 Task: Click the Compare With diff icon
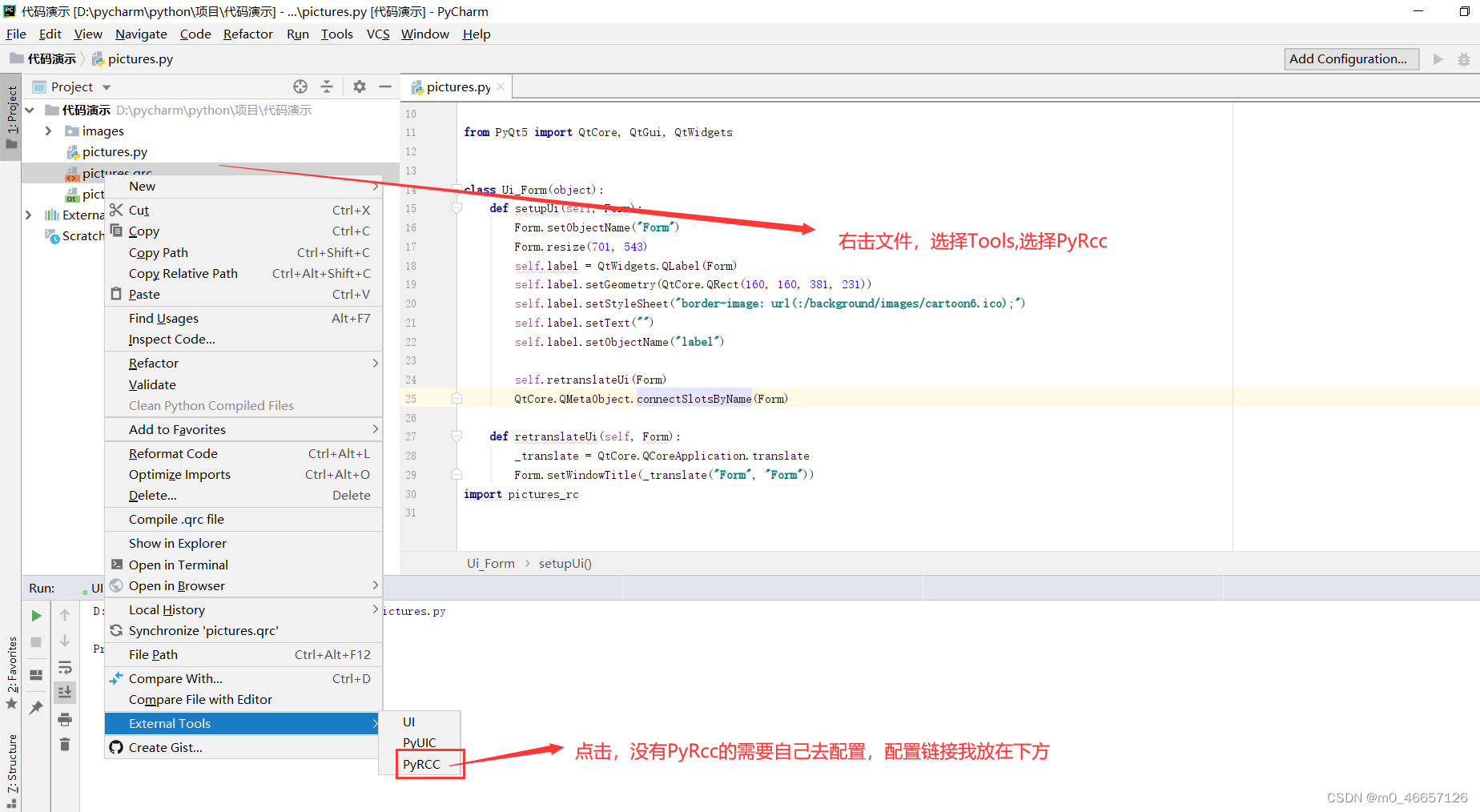(x=116, y=678)
